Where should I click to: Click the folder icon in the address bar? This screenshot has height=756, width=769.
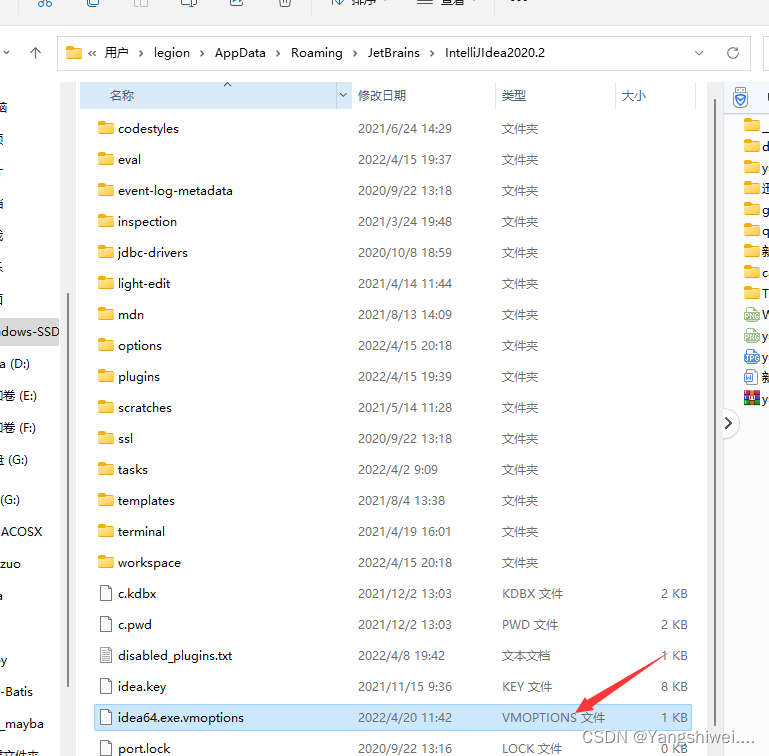tap(74, 52)
